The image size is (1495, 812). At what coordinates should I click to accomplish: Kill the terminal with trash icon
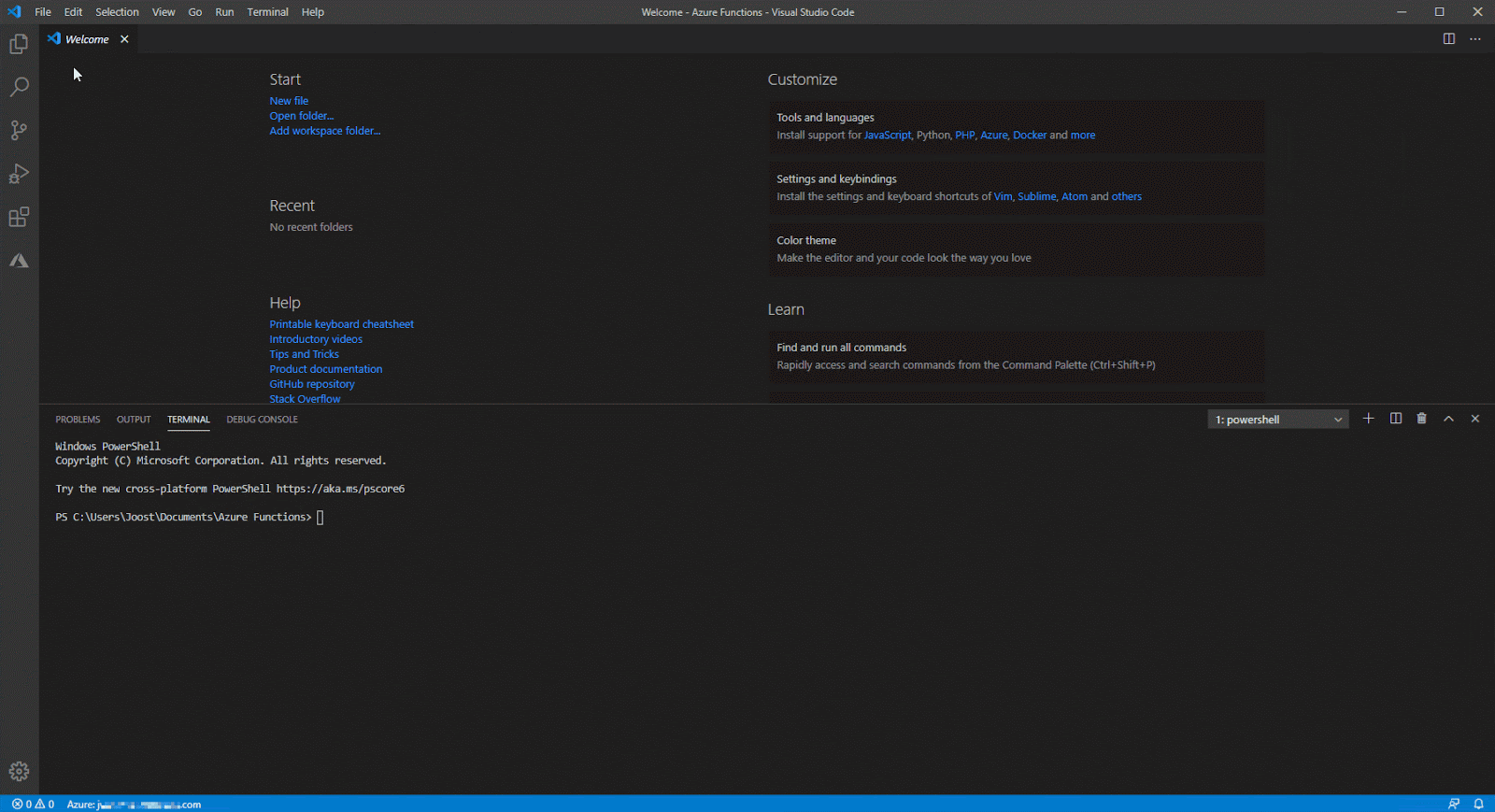click(1422, 419)
